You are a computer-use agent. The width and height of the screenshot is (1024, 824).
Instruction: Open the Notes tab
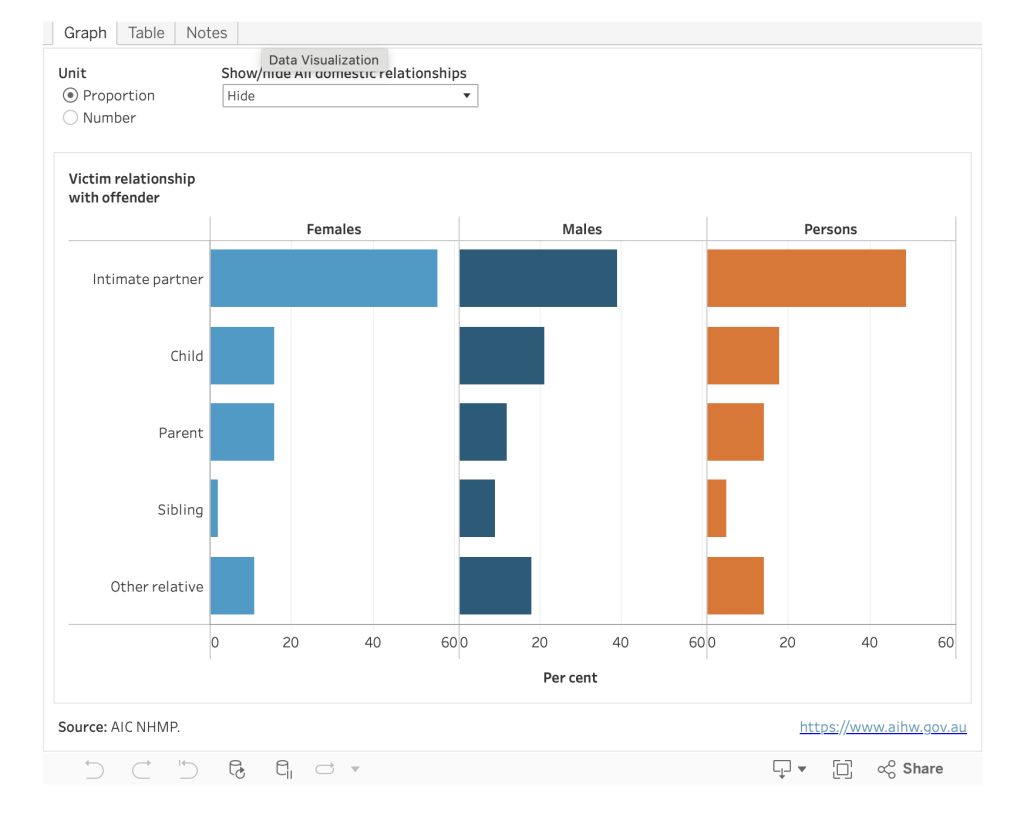206,33
